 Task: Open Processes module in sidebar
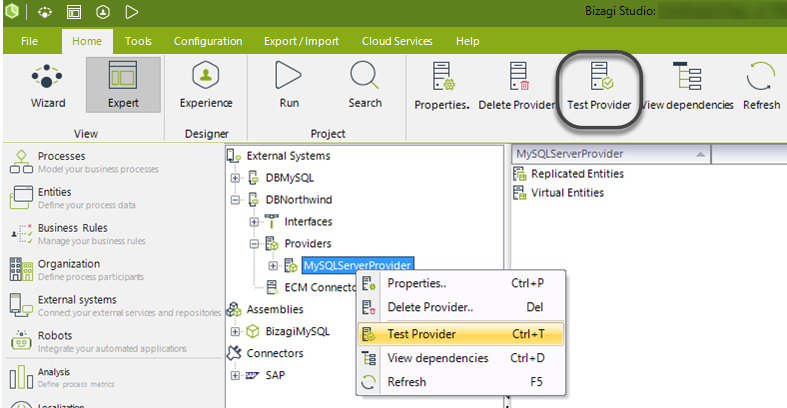(x=113, y=162)
